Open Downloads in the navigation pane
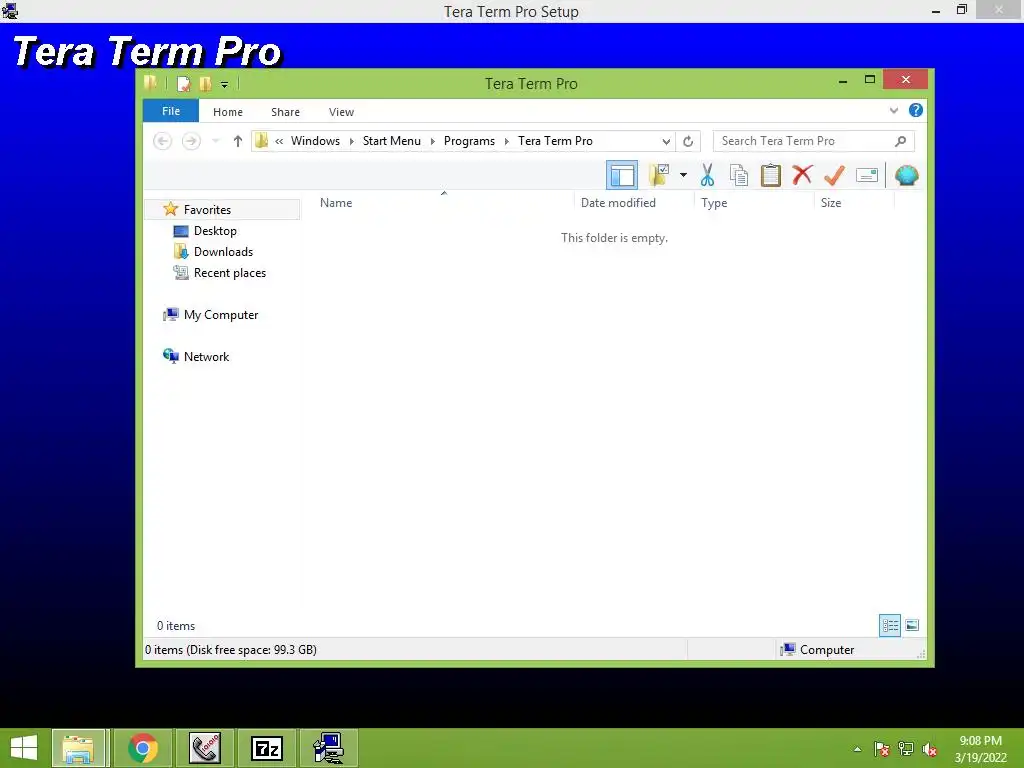The image size is (1024, 768). pos(223,251)
